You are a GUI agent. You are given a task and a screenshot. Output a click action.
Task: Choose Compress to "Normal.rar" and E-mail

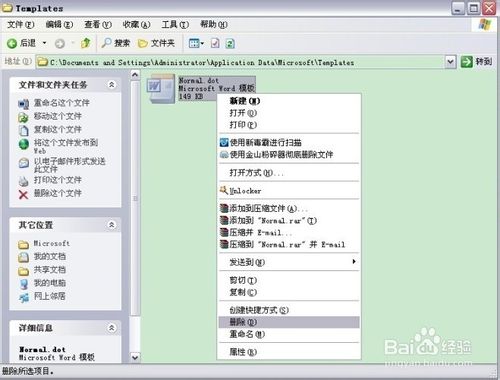point(289,245)
